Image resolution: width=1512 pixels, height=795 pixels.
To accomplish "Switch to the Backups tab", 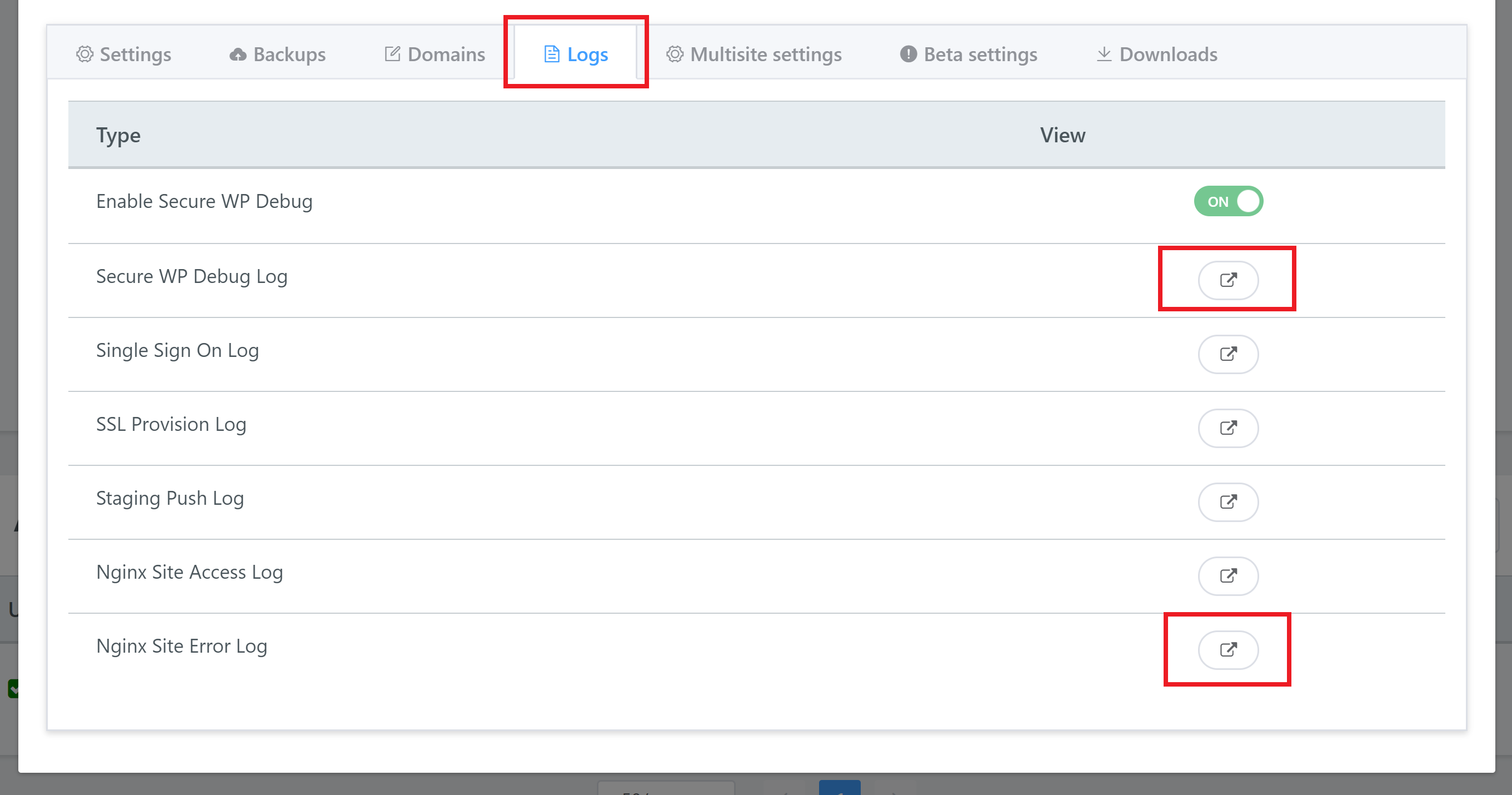I will point(277,54).
